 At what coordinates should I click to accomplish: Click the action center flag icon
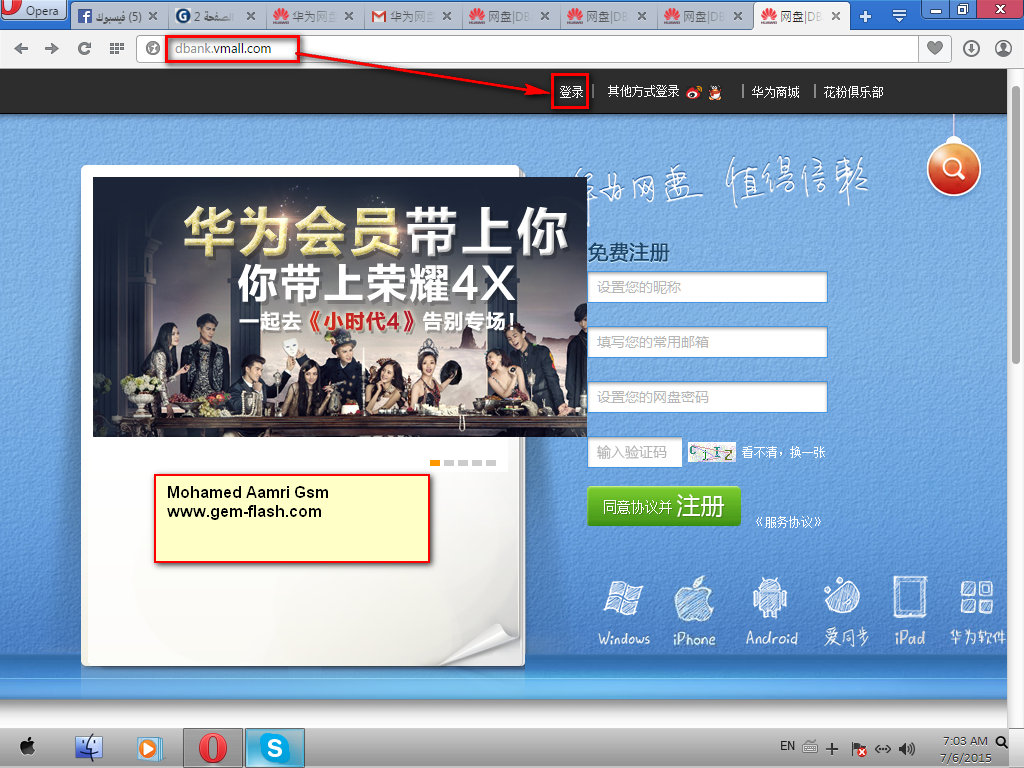tap(859, 749)
